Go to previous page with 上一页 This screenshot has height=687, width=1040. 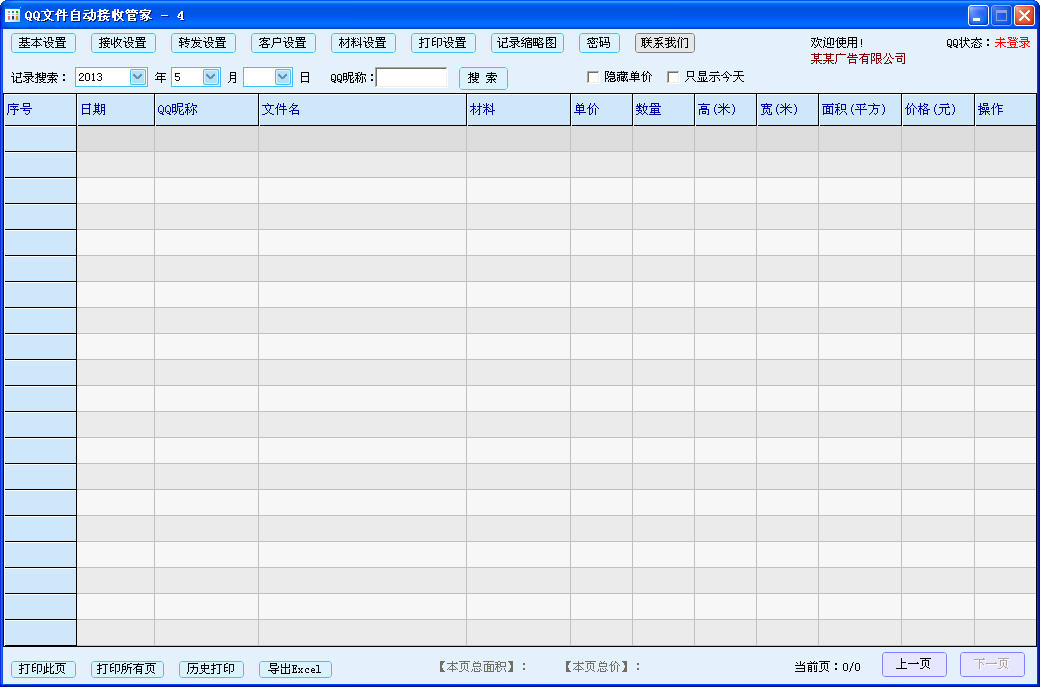coord(914,665)
